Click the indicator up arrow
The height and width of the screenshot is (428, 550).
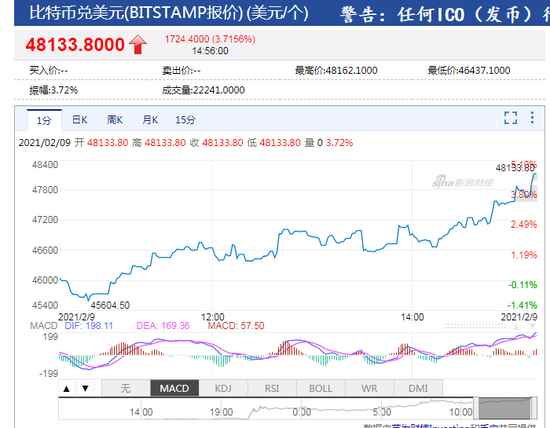[x=66, y=389]
